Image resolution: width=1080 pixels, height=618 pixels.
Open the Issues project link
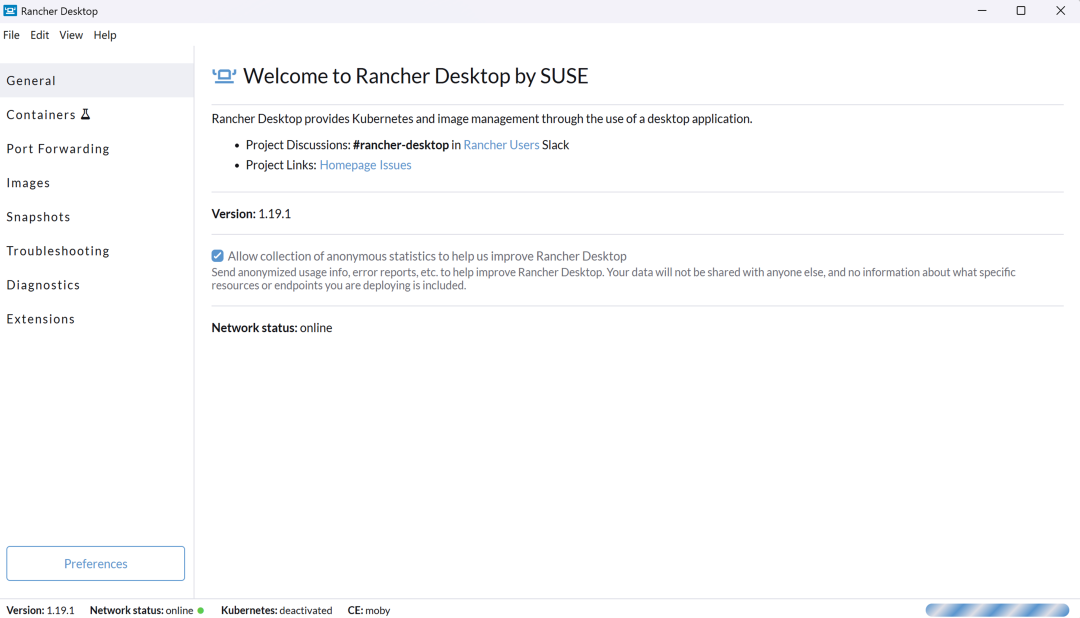395,165
